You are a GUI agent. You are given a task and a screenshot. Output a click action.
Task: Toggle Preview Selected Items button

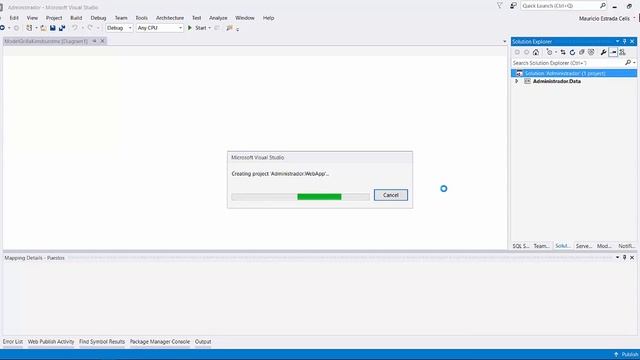tap(613, 52)
